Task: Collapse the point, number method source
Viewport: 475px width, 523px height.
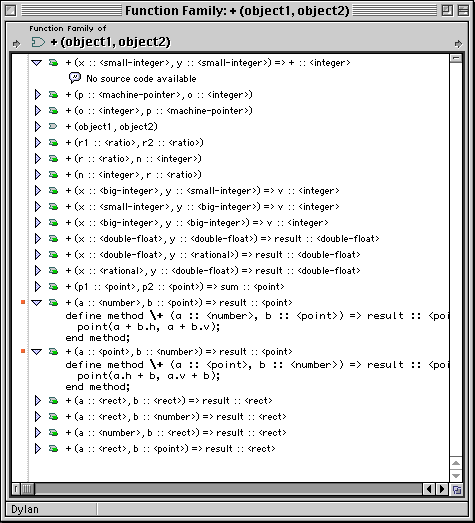Action: (x=37, y=352)
